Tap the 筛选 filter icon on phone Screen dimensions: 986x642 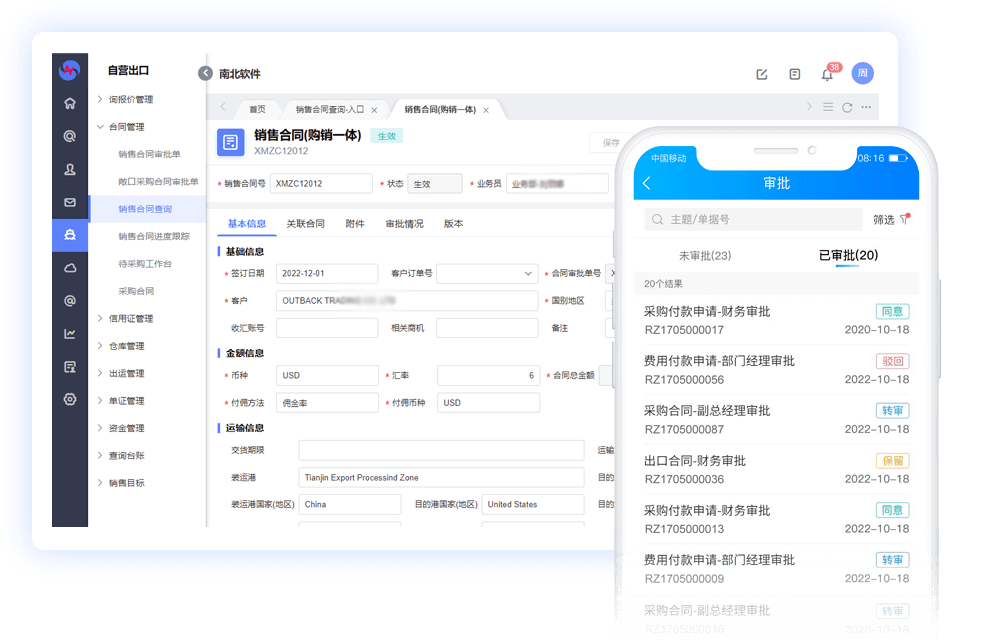(x=904, y=219)
